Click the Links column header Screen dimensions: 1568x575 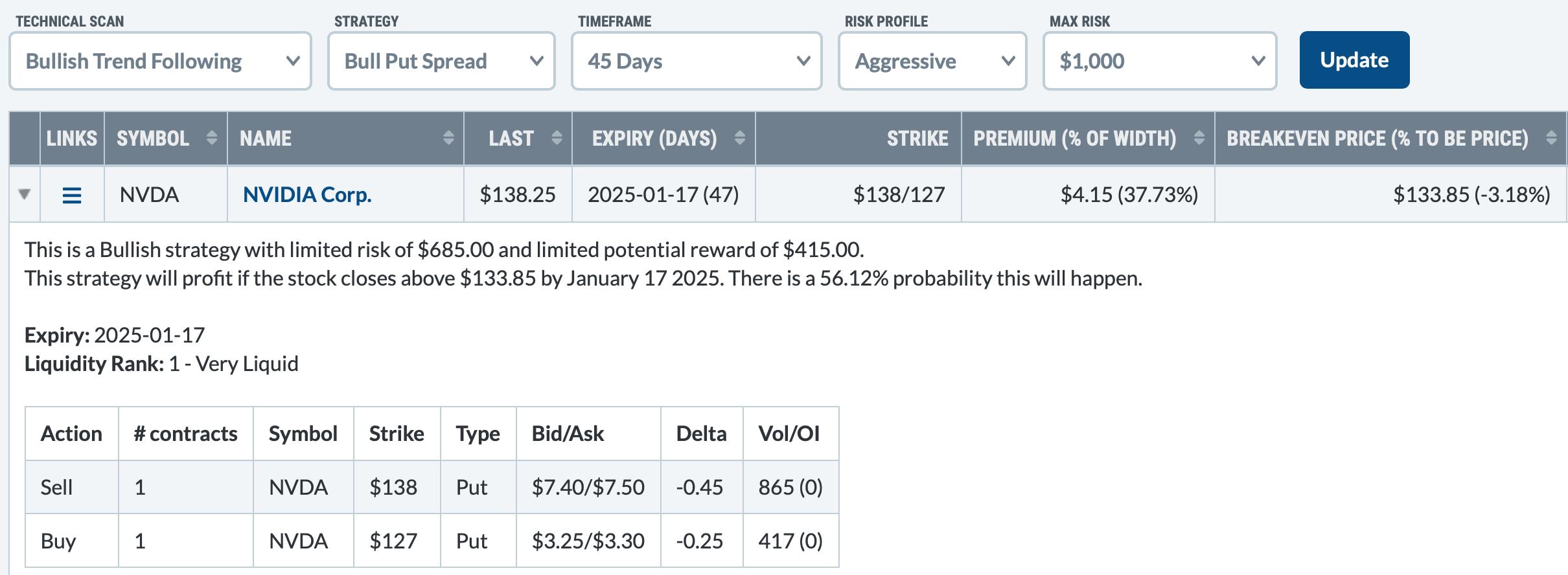(72, 139)
